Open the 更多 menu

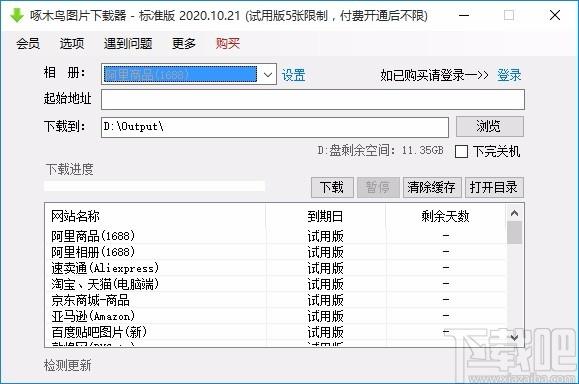click(x=184, y=44)
